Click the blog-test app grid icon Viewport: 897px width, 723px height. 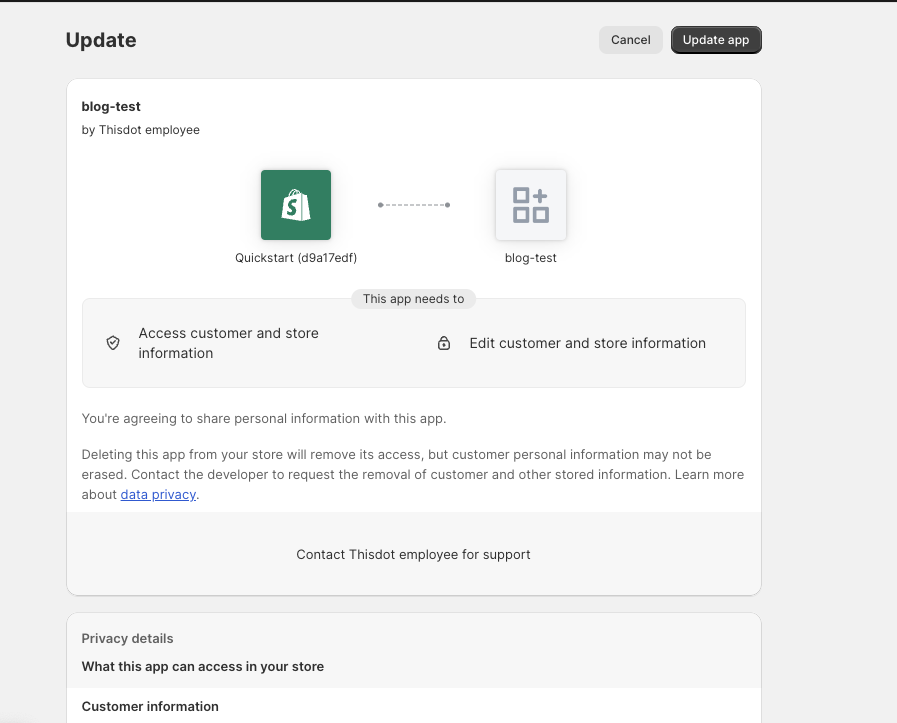pyautogui.click(x=530, y=205)
